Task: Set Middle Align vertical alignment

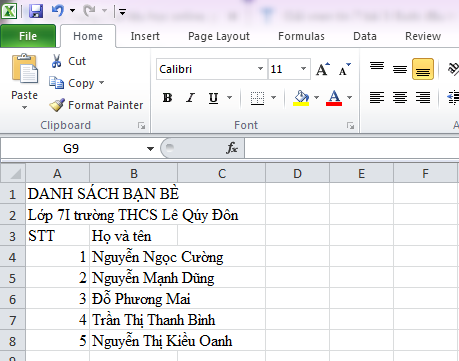Action: pos(400,69)
